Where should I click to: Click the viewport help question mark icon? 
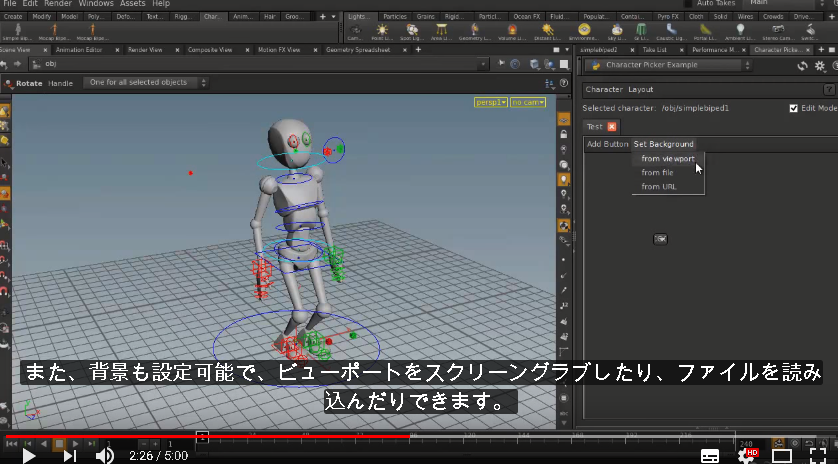[x=564, y=83]
